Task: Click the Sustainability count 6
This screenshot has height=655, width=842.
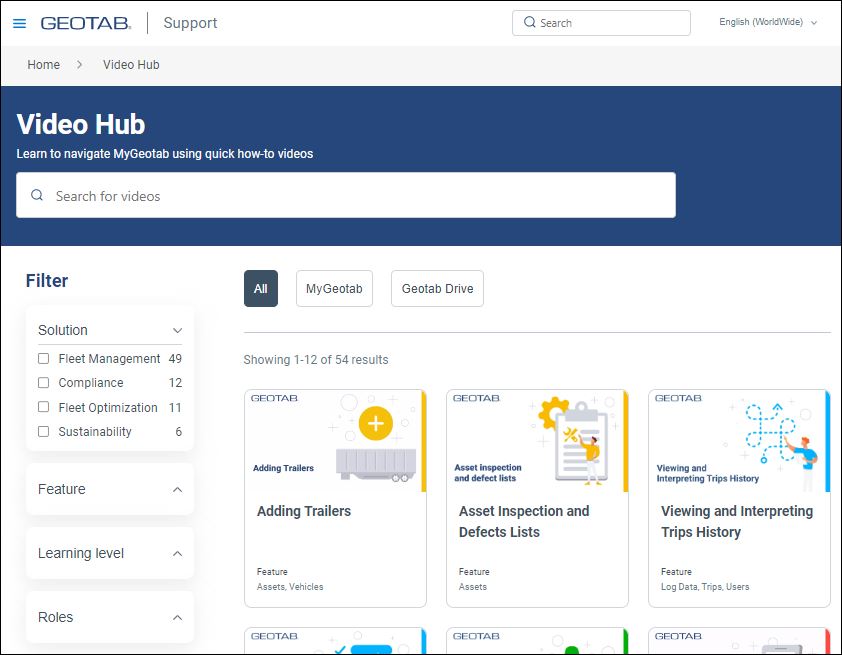Action: pos(179,431)
